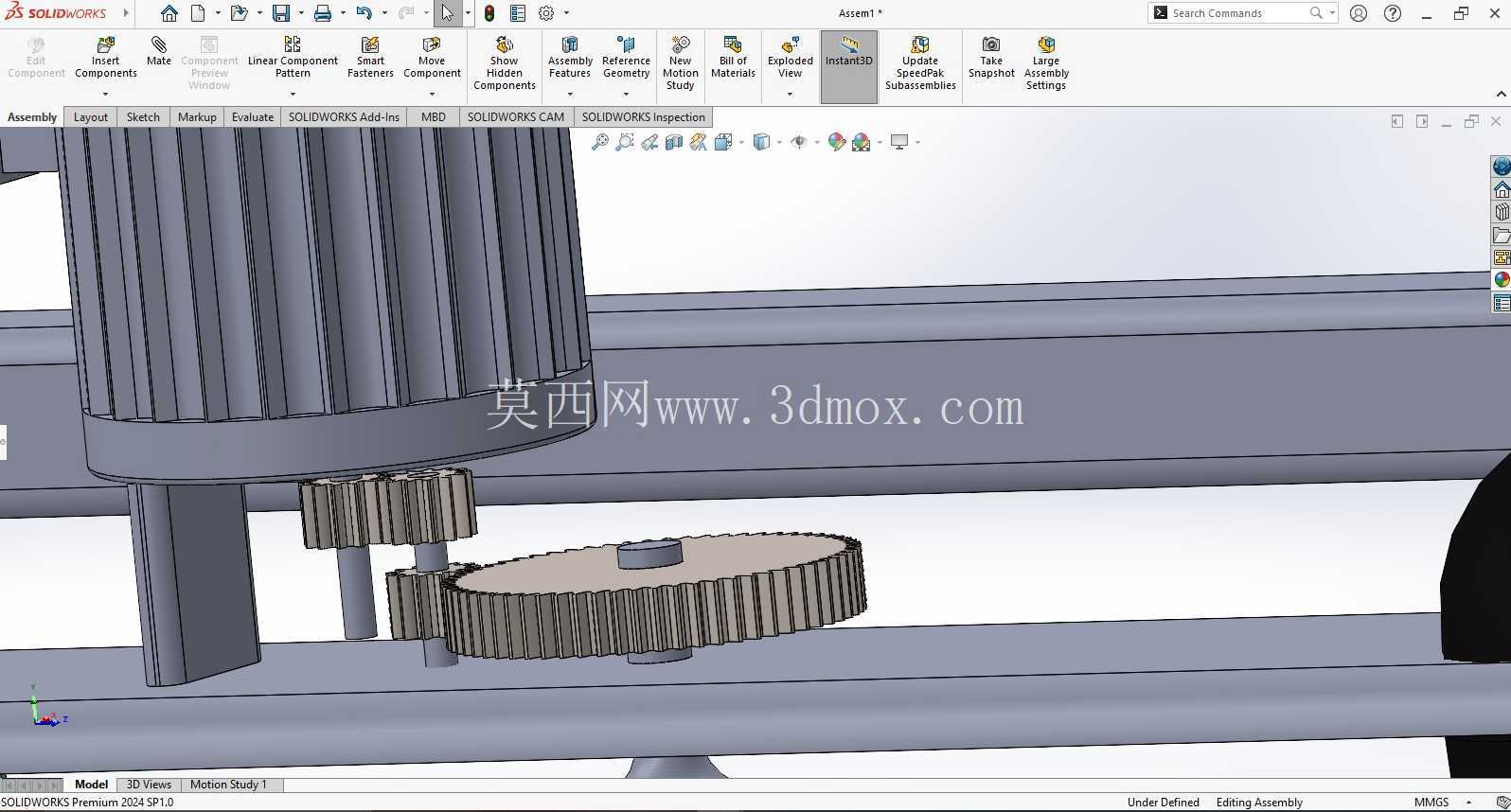Open Appearances task pane color ball icon
Image resolution: width=1511 pixels, height=812 pixels.
[1502, 280]
